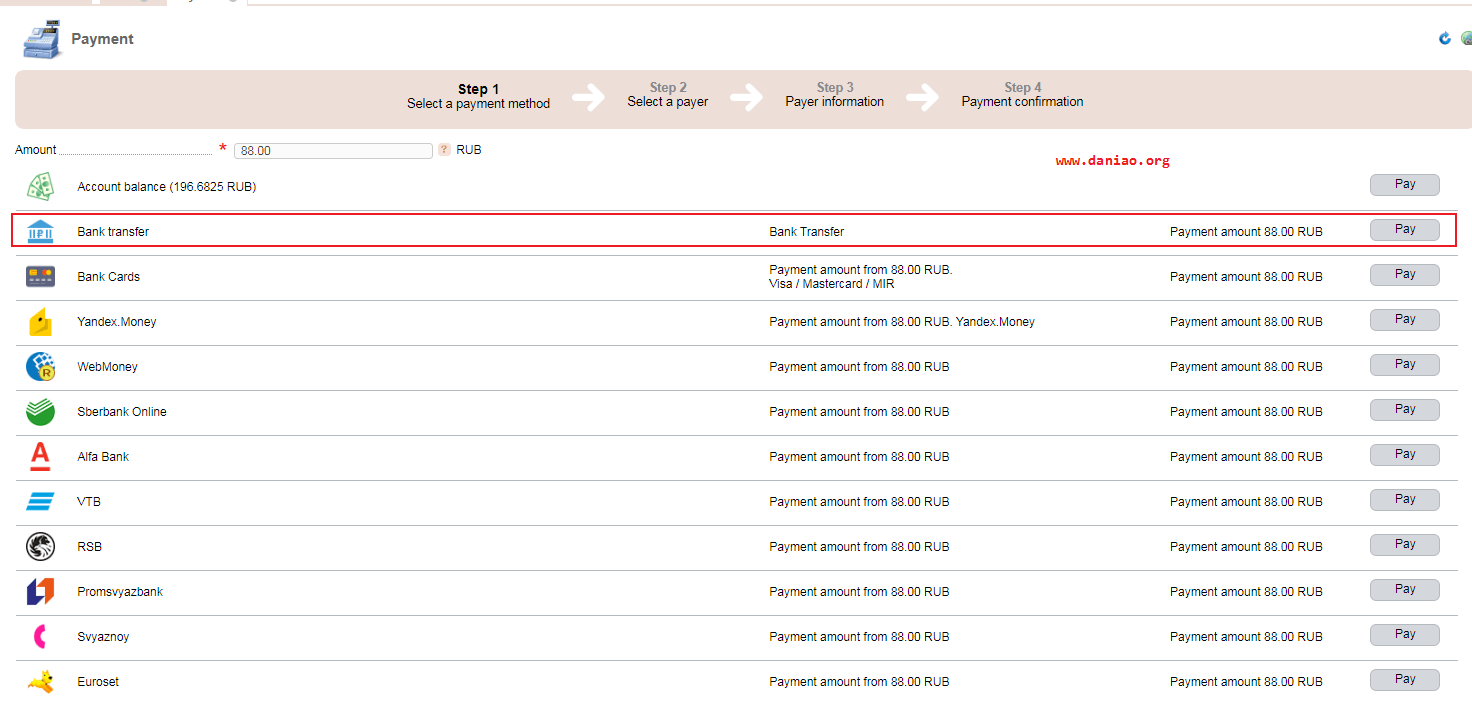Click the pink Svyaznoy icon
Image resolution: width=1472 pixels, height=705 pixels.
(40, 637)
